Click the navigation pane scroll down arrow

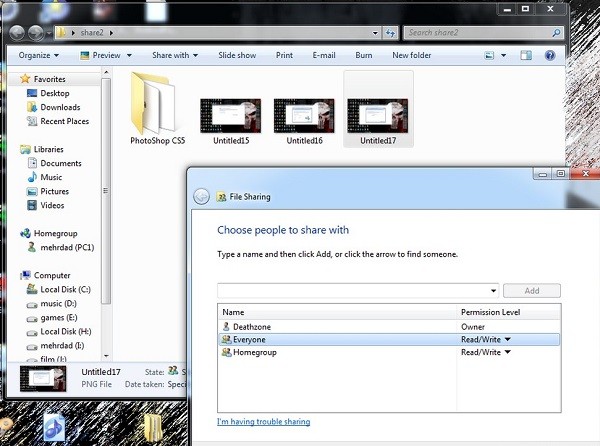(106, 356)
